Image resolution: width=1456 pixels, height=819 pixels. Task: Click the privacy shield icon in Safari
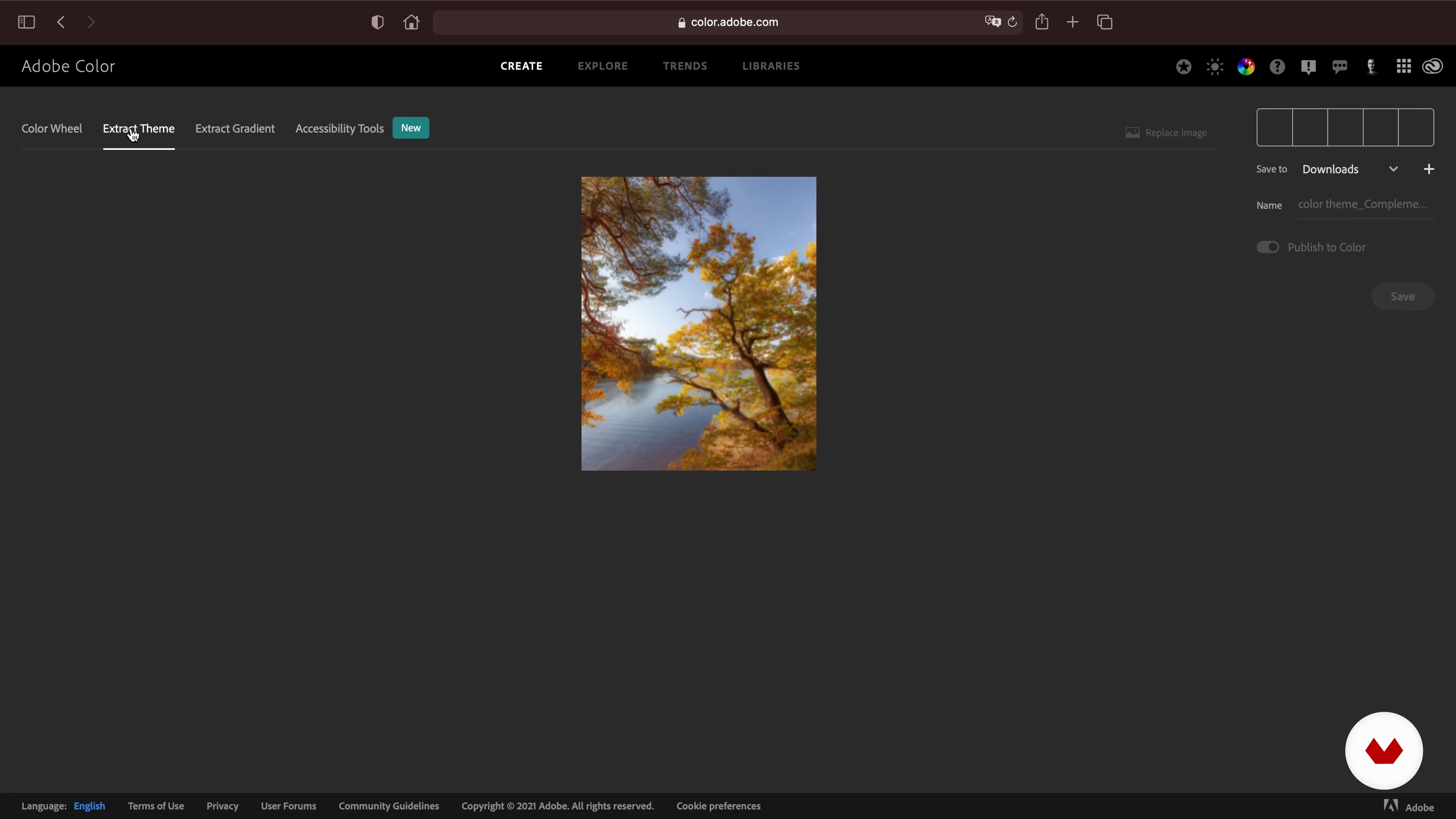378,22
